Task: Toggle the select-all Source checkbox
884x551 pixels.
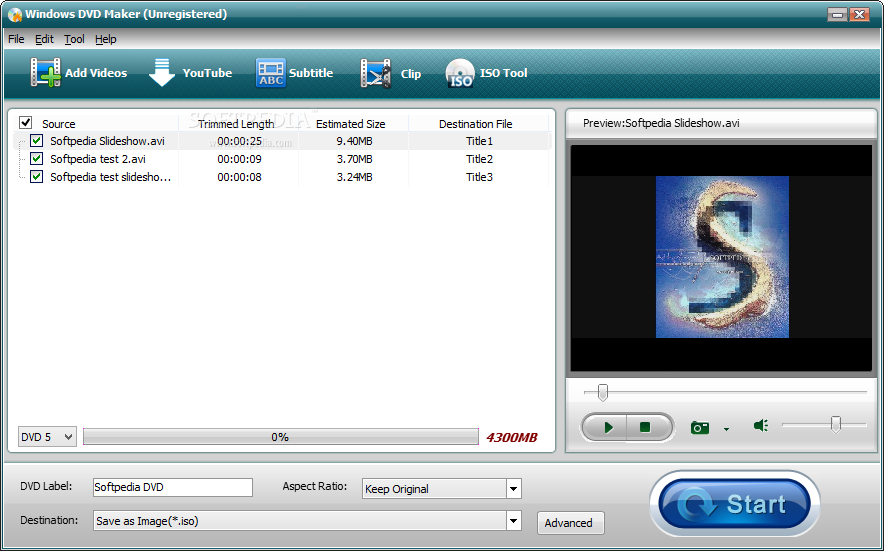Action: pos(25,122)
